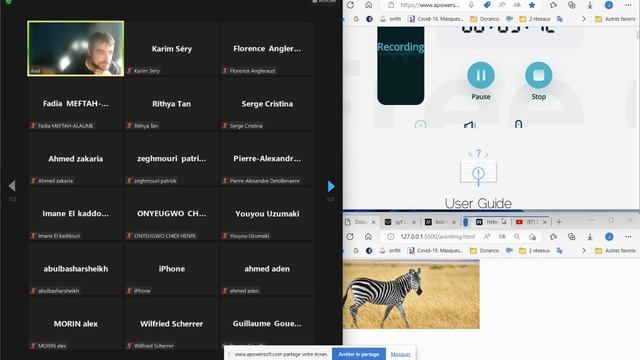Screen dimensions: 640x360
Task: Select the iPhone participant tile
Action: [171, 269]
